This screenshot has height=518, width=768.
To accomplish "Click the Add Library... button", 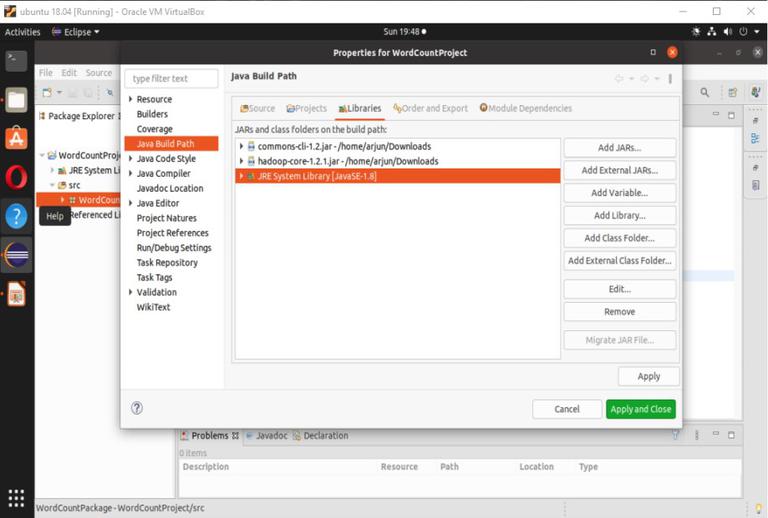I will [620, 215].
